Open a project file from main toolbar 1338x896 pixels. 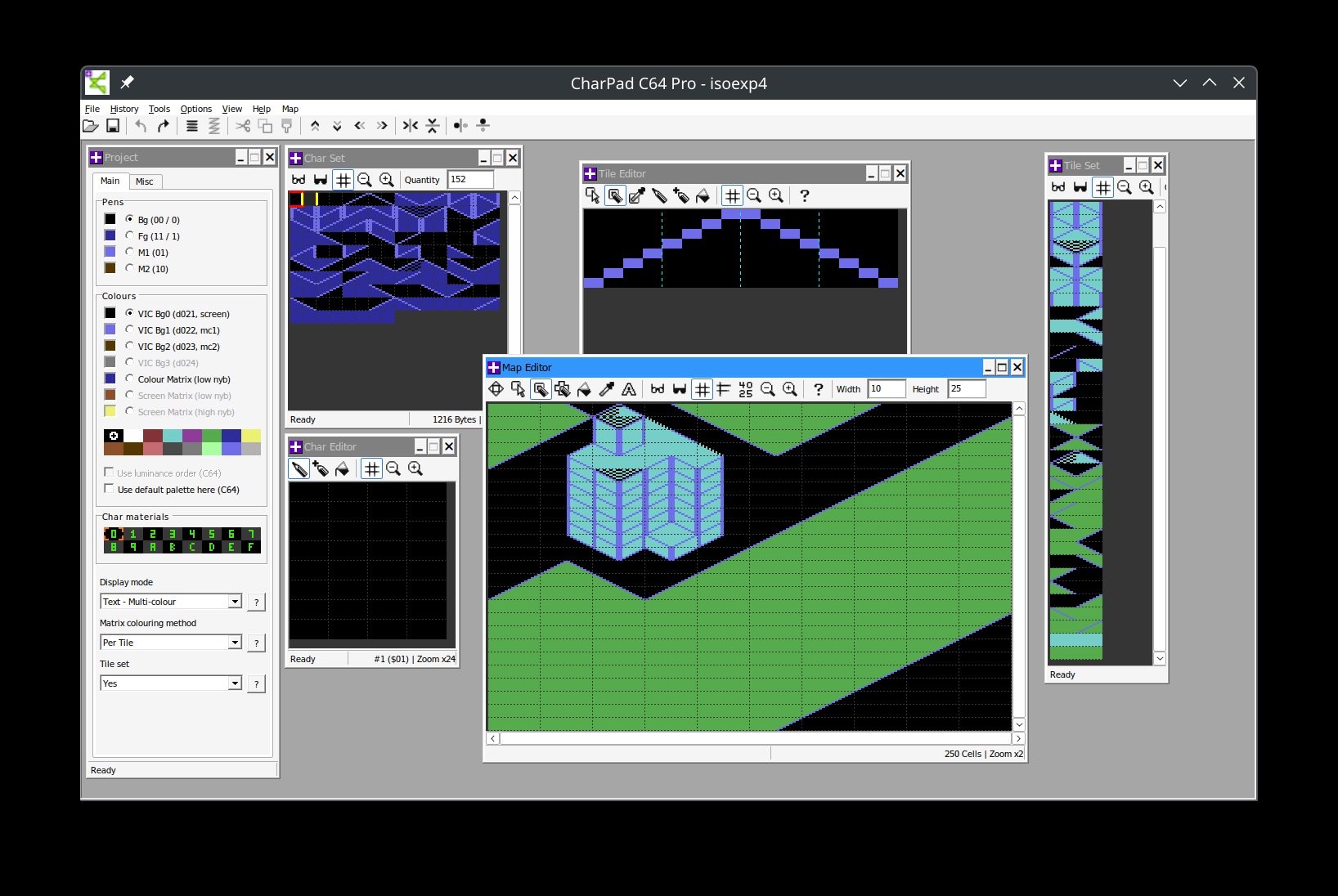(91, 126)
